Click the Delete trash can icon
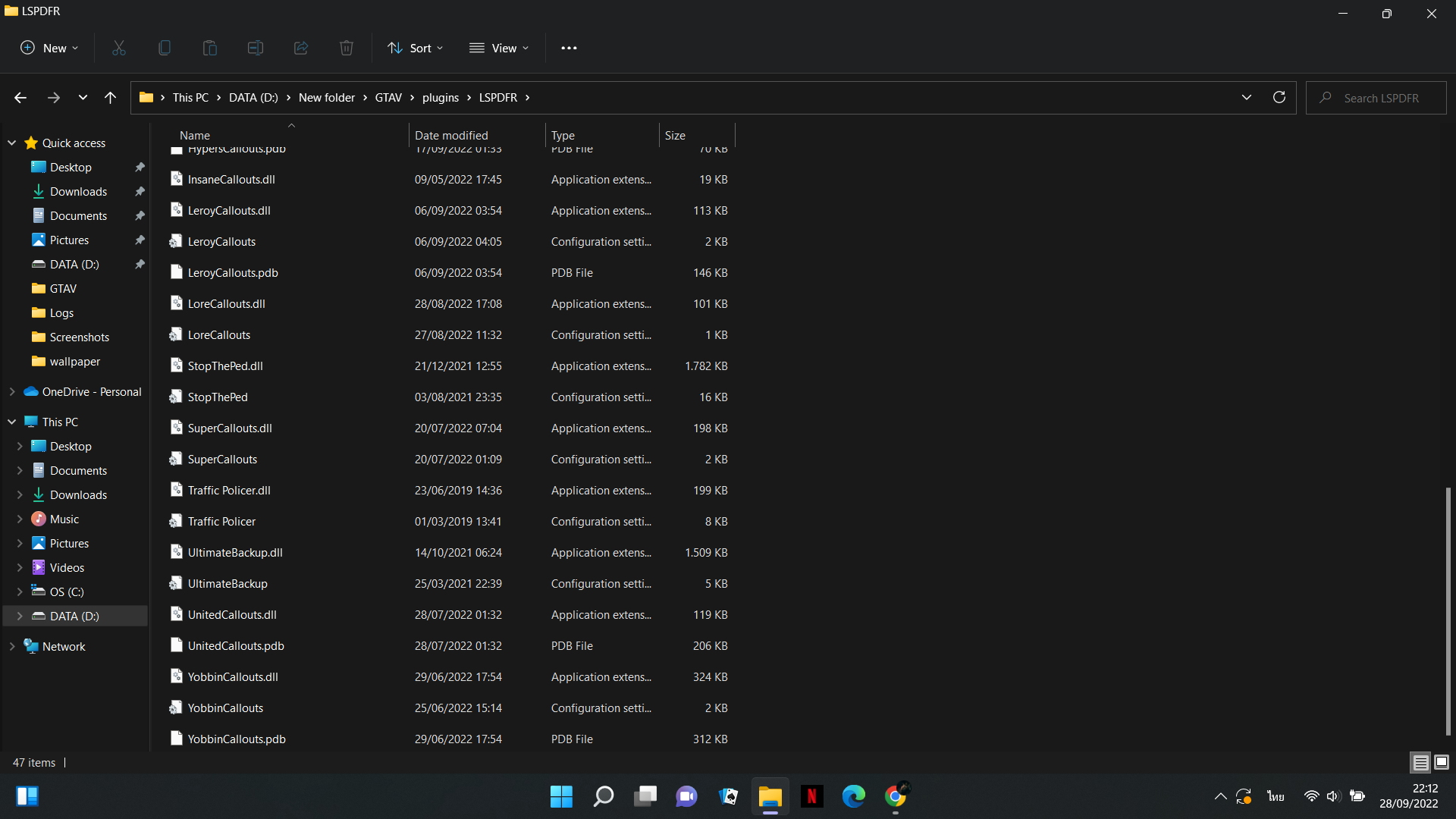 click(x=347, y=48)
